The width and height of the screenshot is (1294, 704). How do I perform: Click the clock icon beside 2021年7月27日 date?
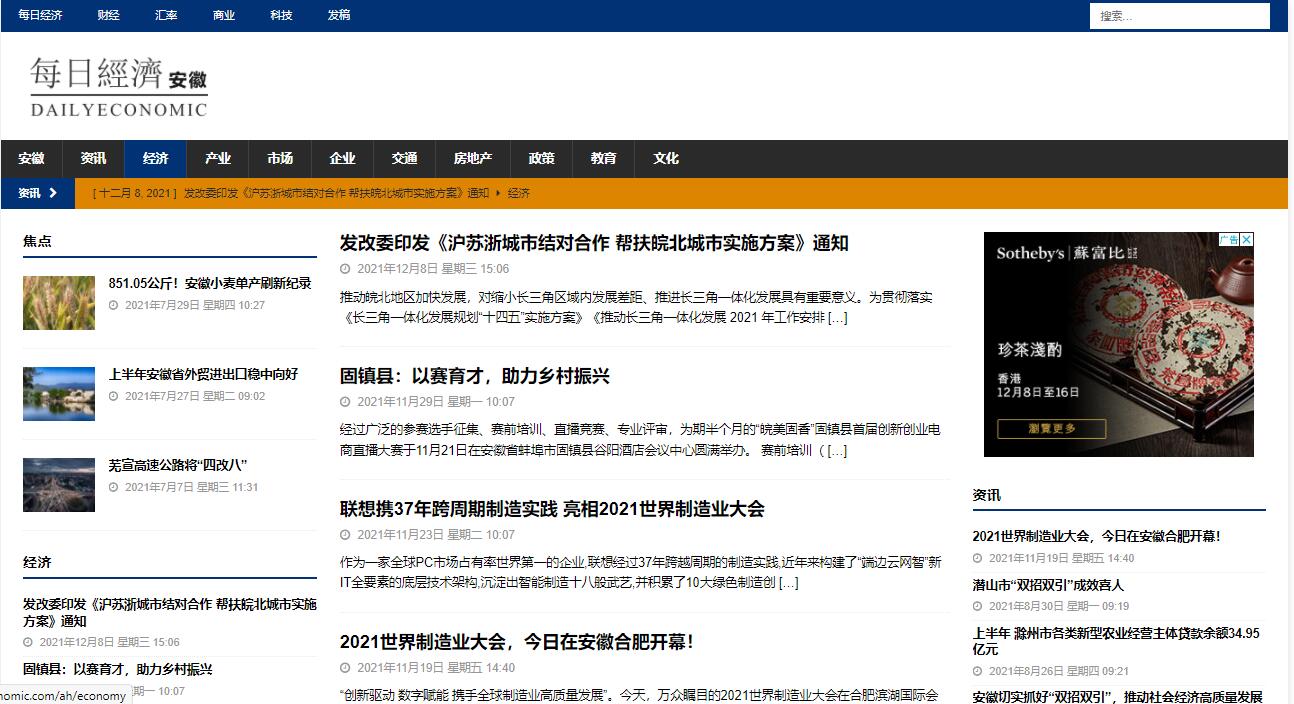coord(114,396)
